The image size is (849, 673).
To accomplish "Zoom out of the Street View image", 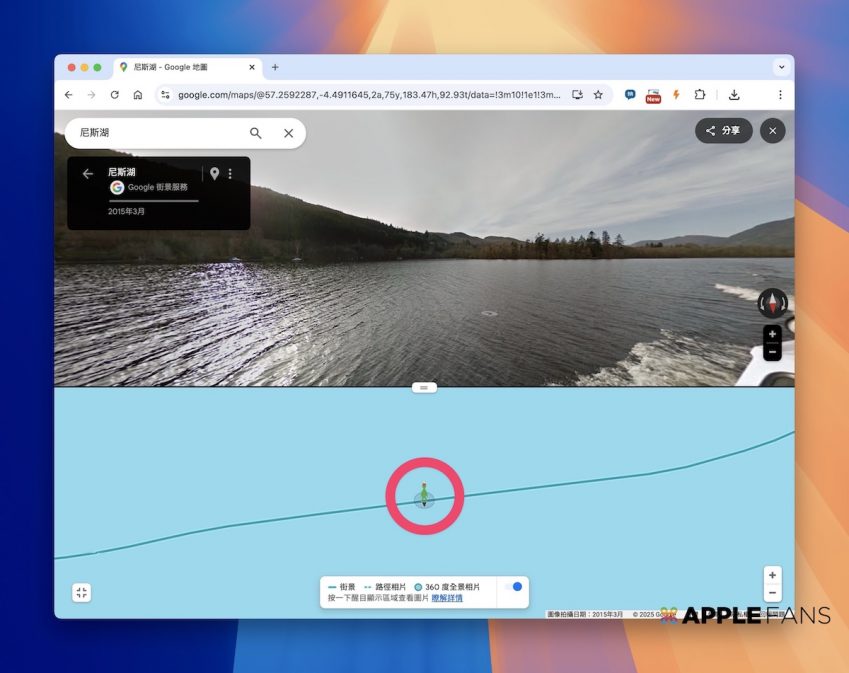I will click(772, 352).
